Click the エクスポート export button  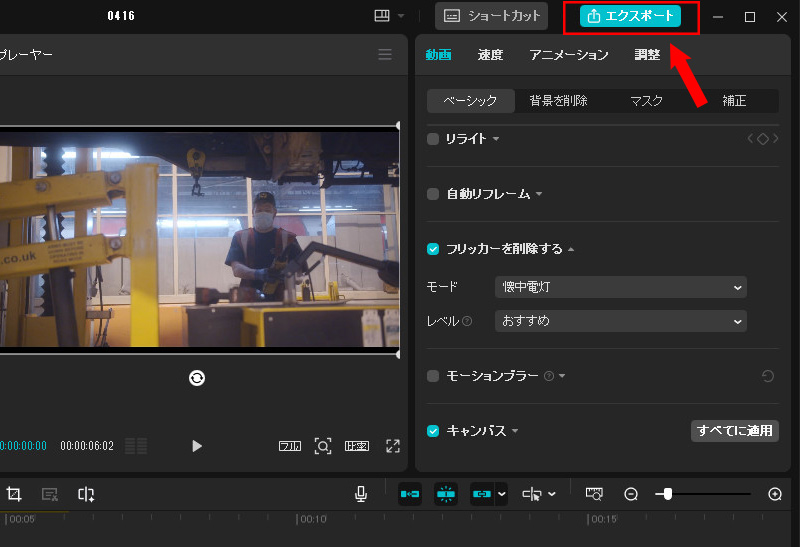pyautogui.click(x=630, y=16)
